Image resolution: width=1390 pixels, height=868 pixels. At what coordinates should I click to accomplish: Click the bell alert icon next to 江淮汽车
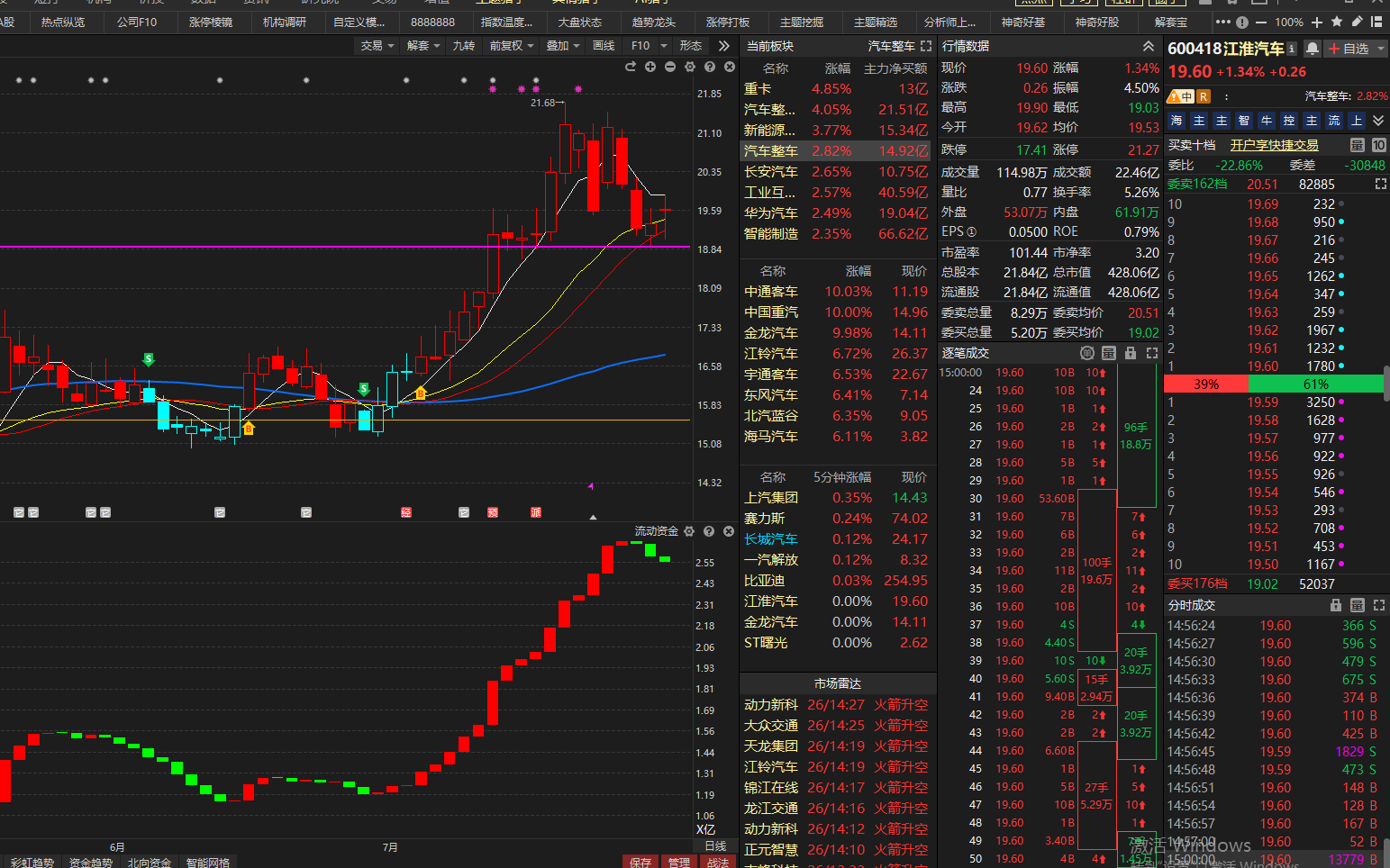pyautogui.click(x=1313, y=49)
